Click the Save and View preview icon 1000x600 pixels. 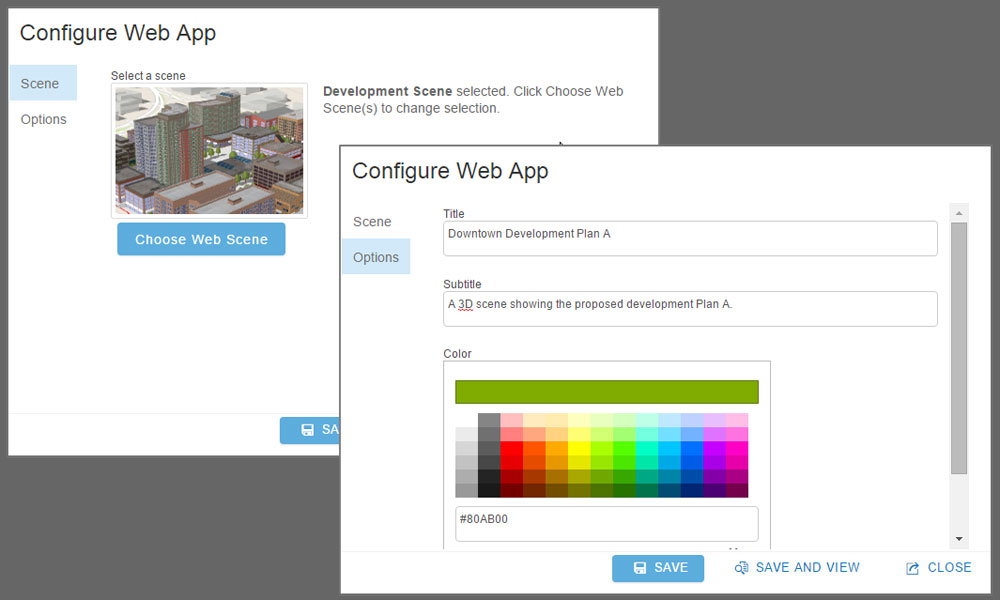pyautogui.click(x=741, y=567)
